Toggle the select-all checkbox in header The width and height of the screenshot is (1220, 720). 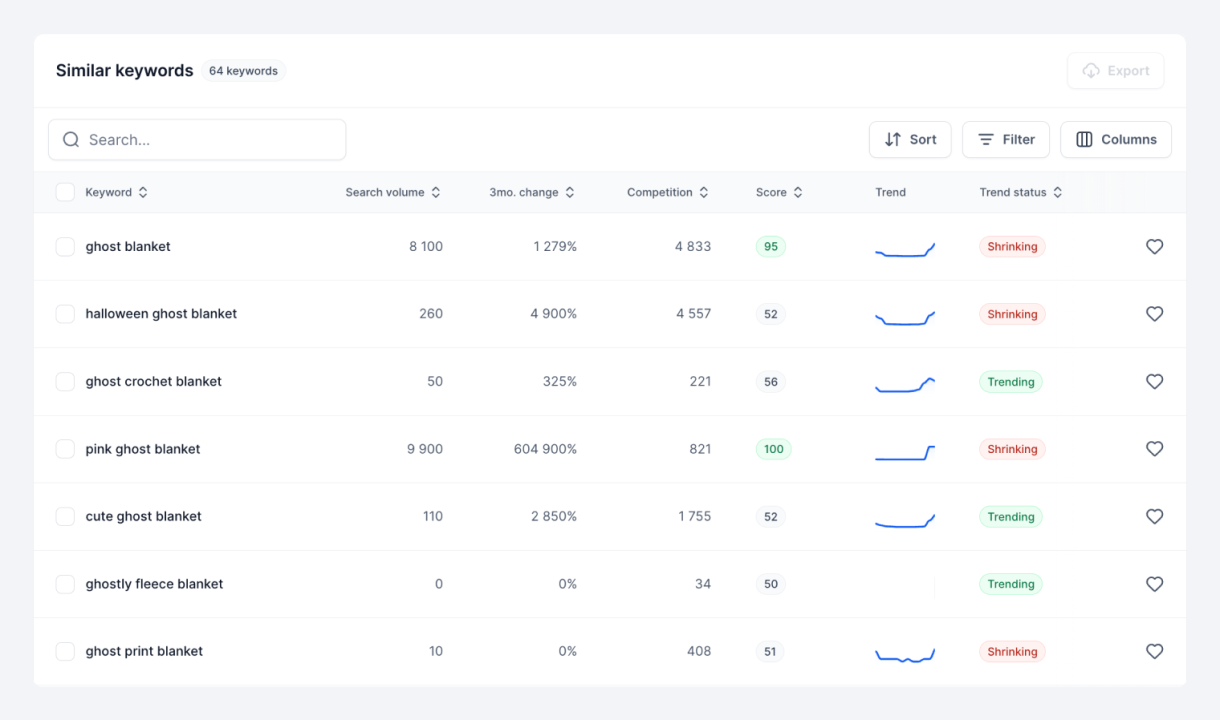(65, 192)
